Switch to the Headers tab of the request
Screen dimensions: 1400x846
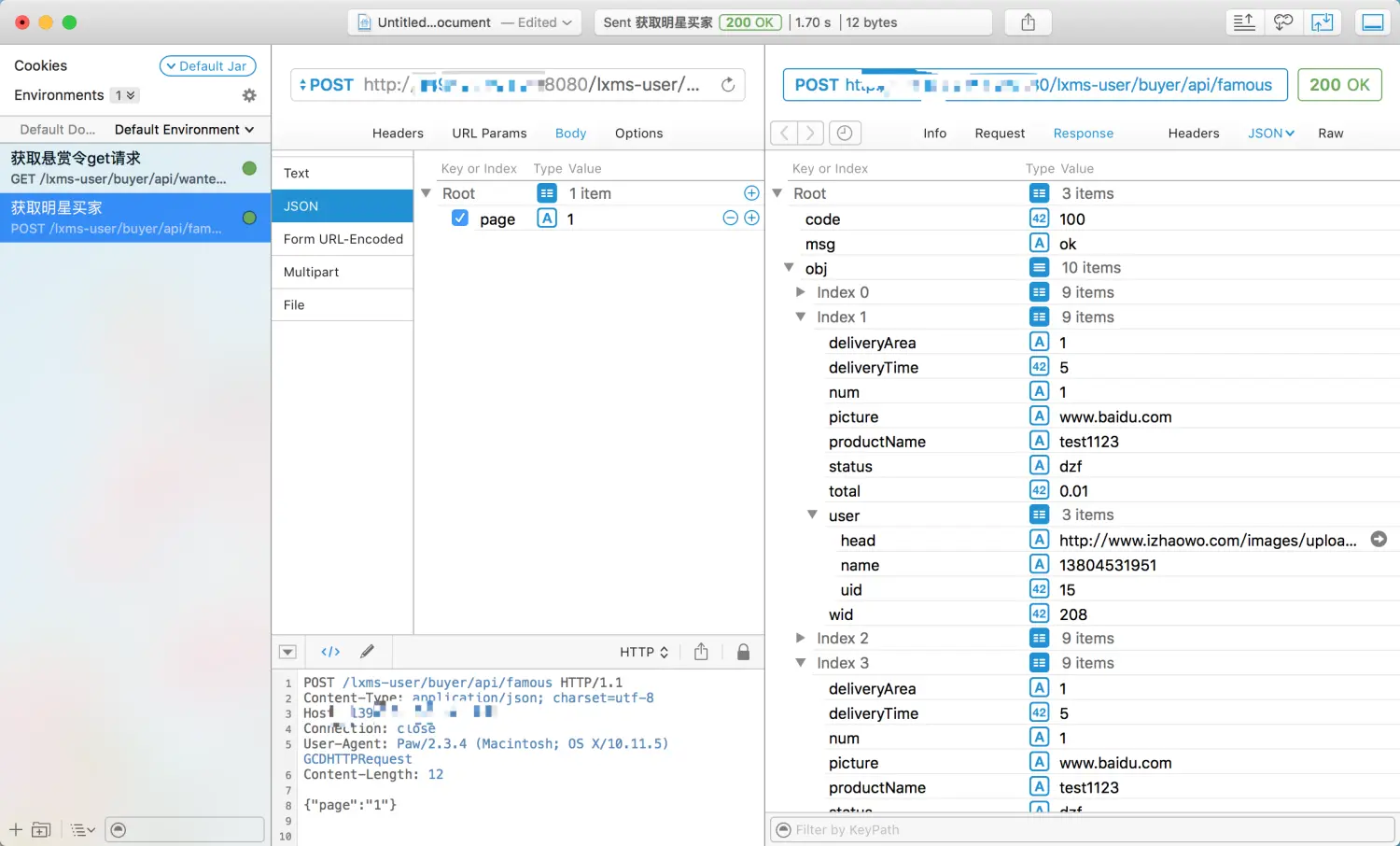click(398, 134)
